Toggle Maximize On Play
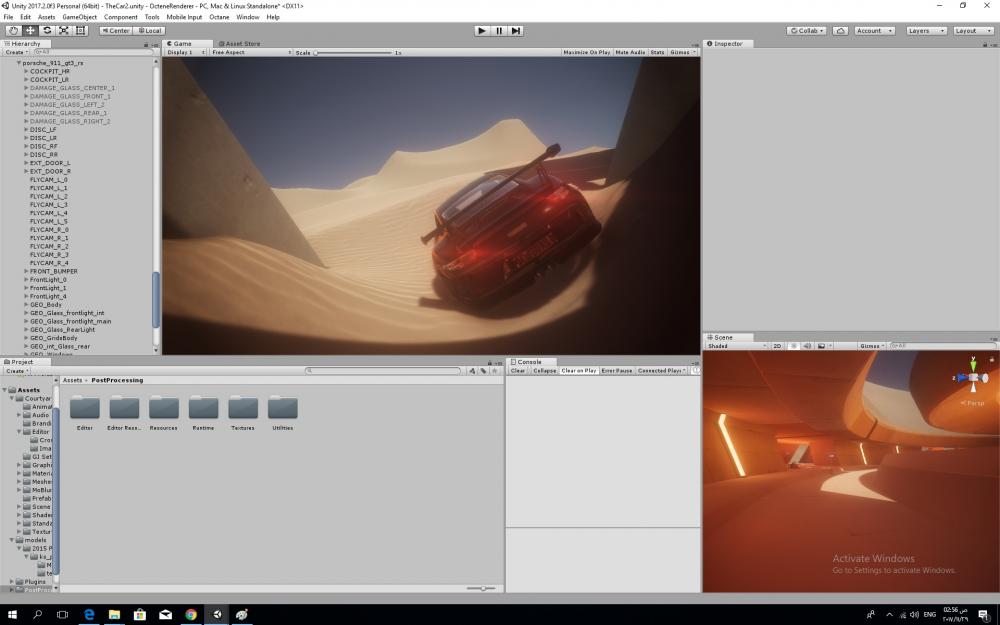Screen dimensions: 1000x625 tap(587, 52)
